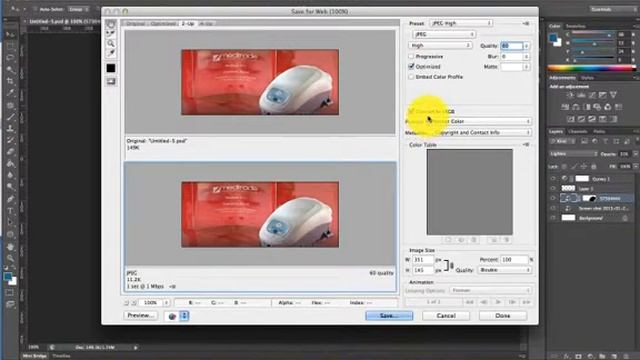Image resolution: width=640 pixels, height=360 pixels.
Task: Toggle visibility of the Screen shot layer
Action: (x=553, y=208)
